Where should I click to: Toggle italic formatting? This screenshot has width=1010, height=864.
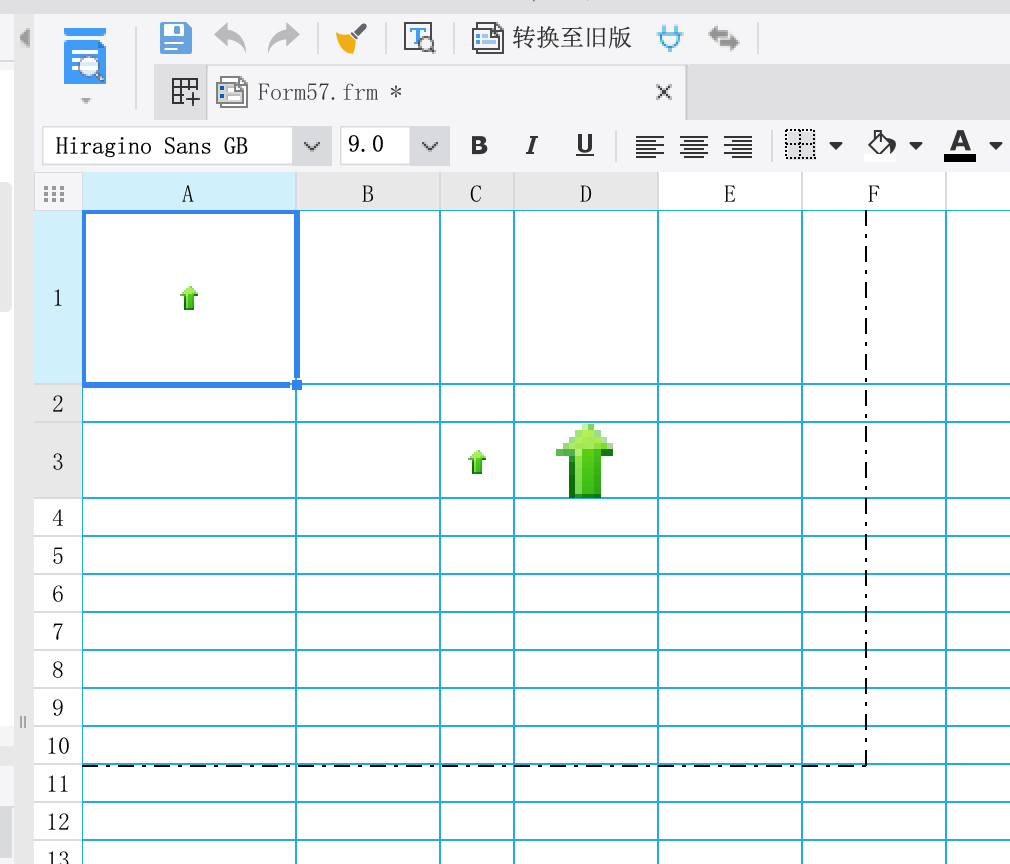531,146
